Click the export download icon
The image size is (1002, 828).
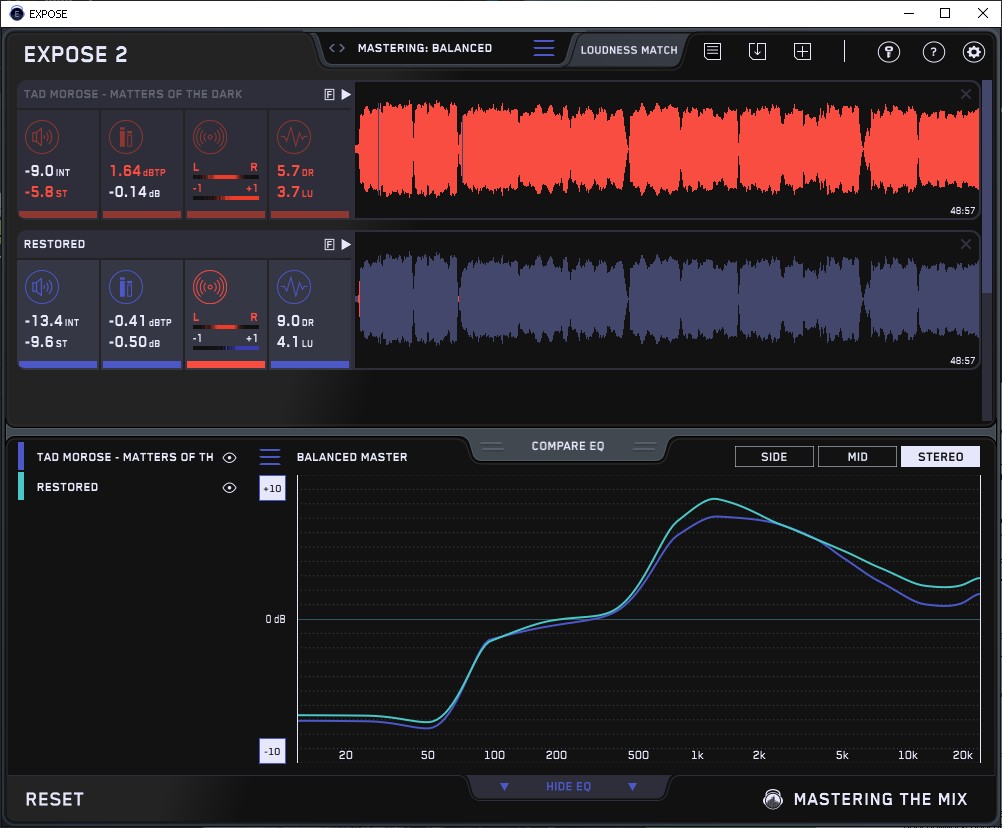tap(757, 51)
